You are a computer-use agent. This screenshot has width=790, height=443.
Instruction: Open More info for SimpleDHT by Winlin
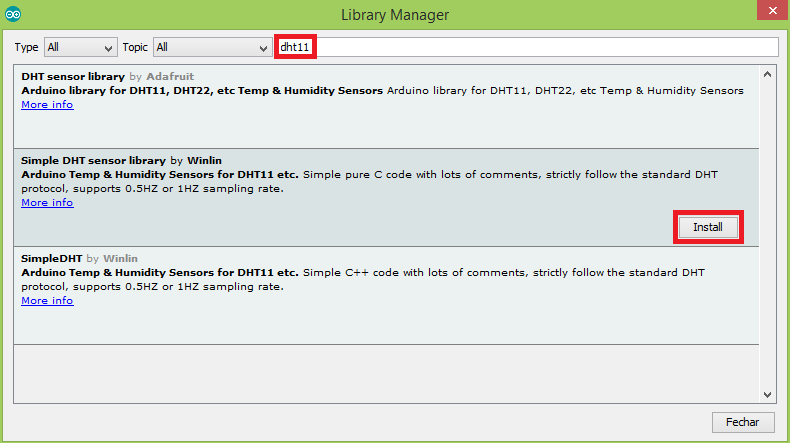tap(47, 300)
